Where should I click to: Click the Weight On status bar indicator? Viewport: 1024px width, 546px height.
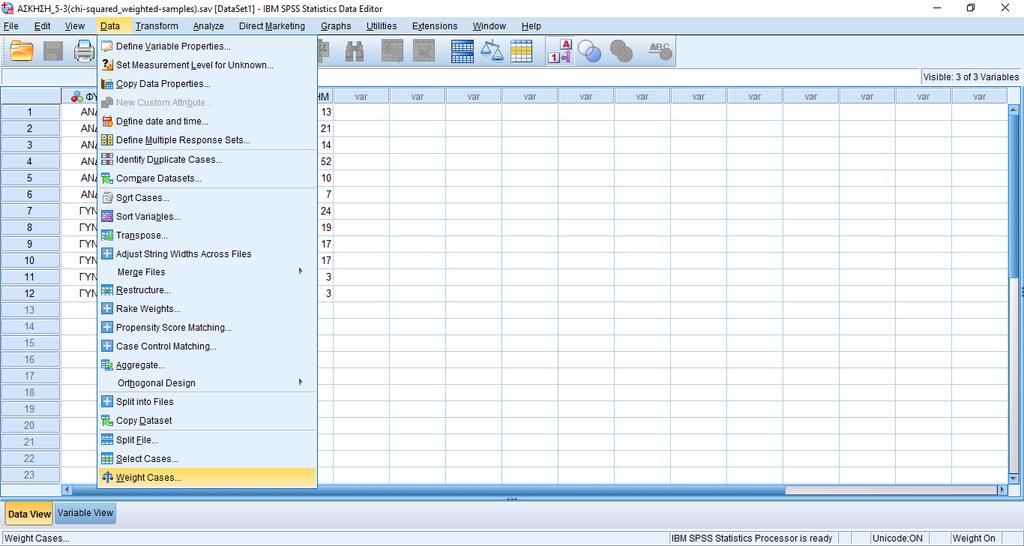point(974,538)
